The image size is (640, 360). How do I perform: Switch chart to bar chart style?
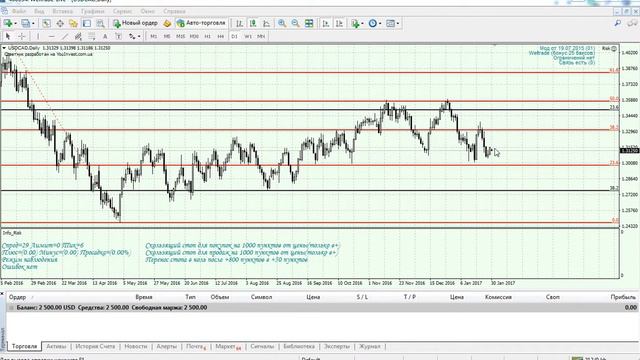tap(240, 23)
